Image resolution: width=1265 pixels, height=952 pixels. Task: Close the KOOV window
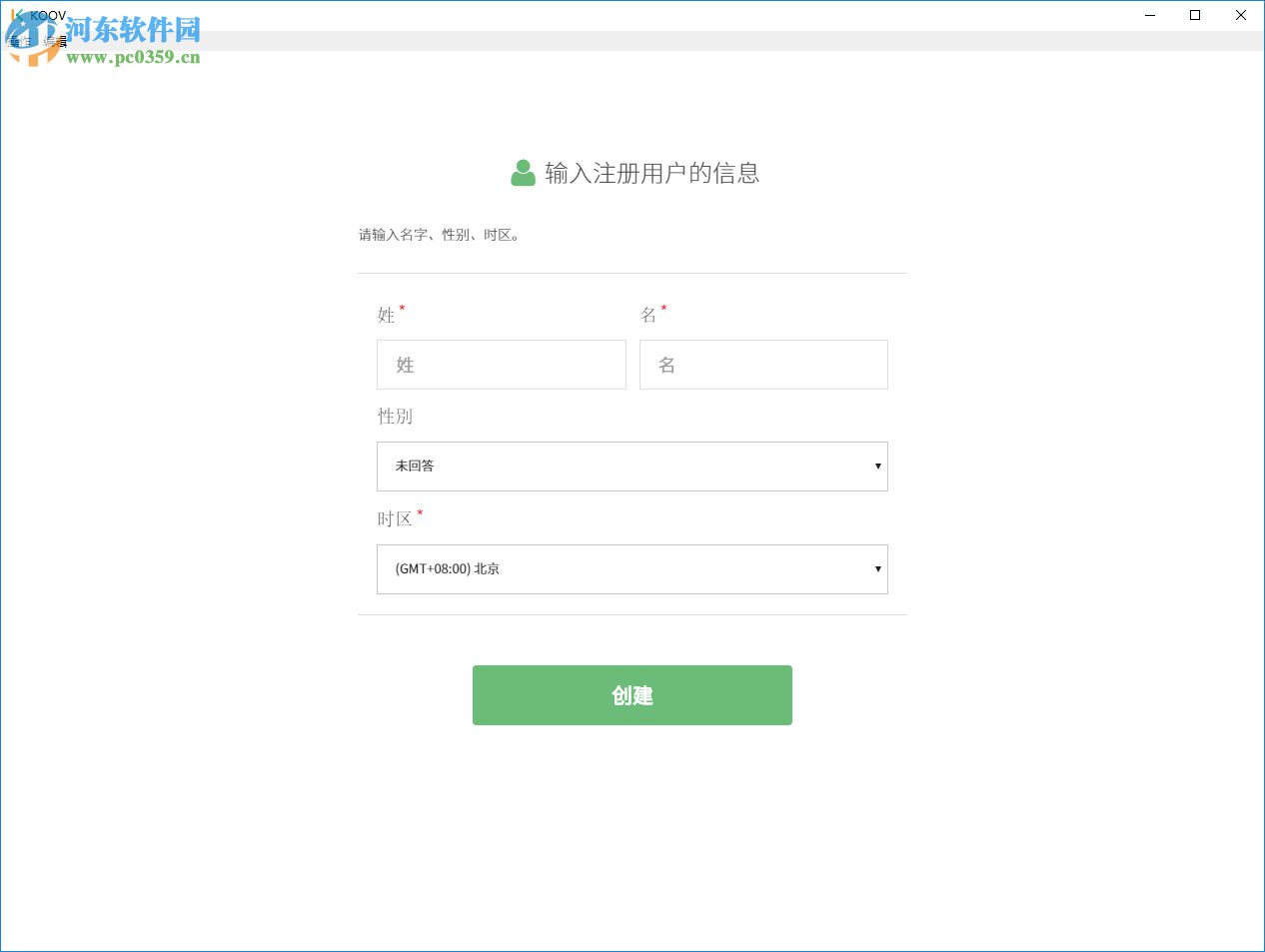click(x=1241, y=15)
